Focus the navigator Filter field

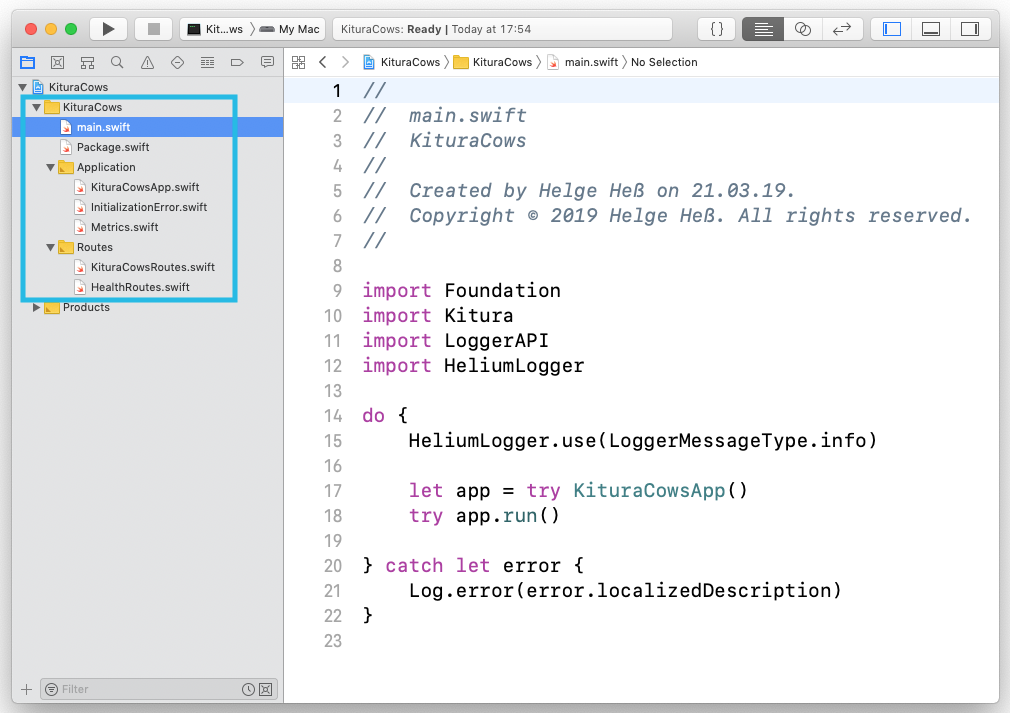click(x=158, y=689)
